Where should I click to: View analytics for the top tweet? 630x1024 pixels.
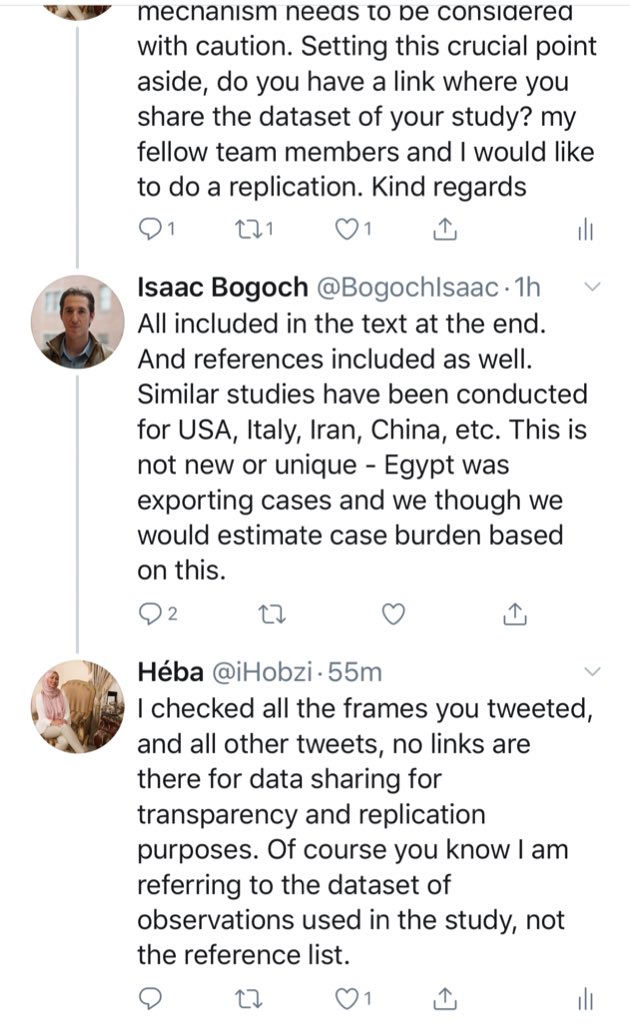[585, 230]
